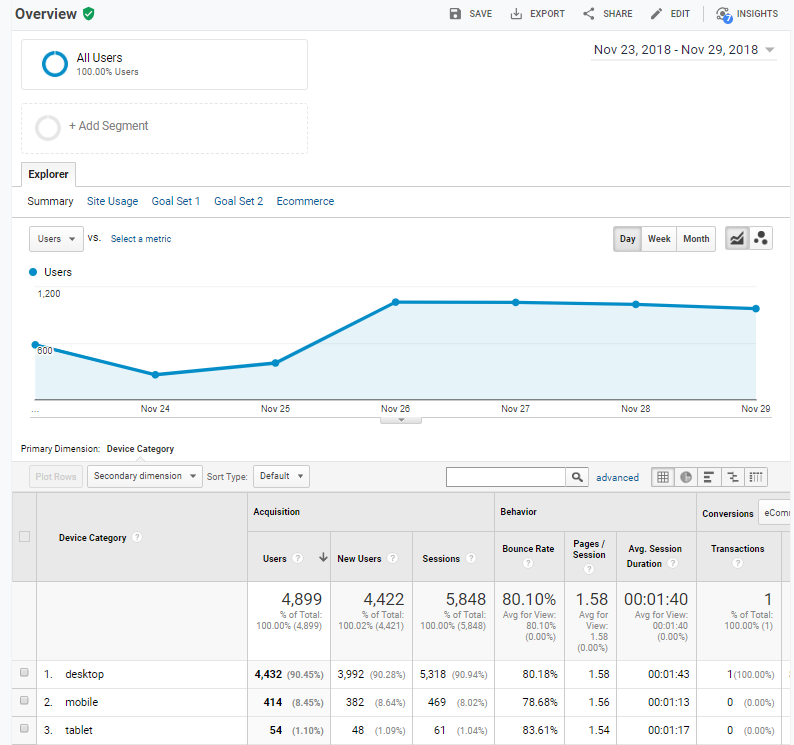Click the Save floppy disk icon

click(455, 14)
